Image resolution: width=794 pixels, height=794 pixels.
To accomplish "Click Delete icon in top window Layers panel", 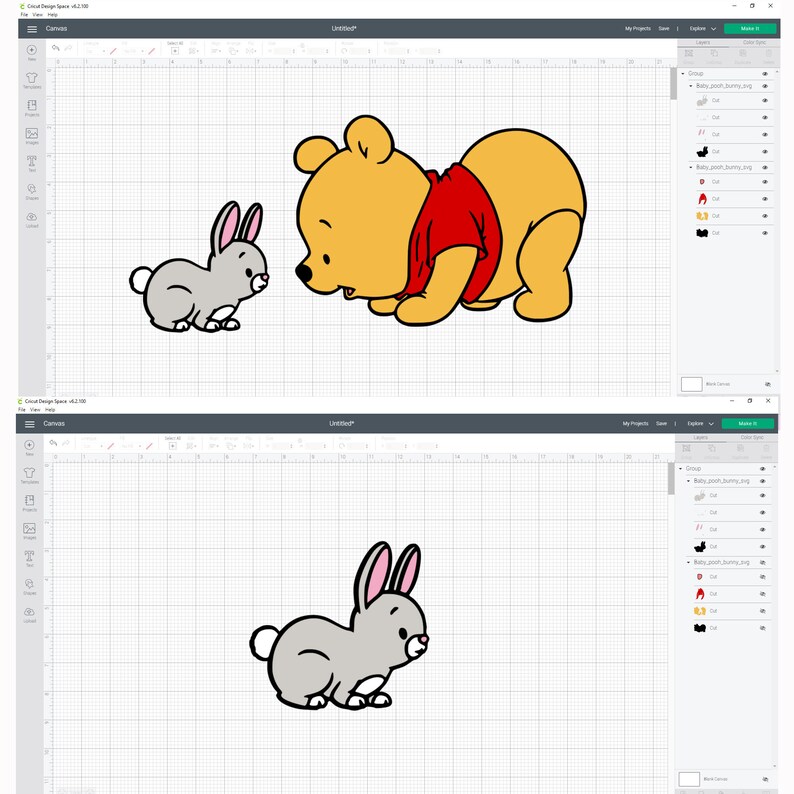I will coord(769,53).
